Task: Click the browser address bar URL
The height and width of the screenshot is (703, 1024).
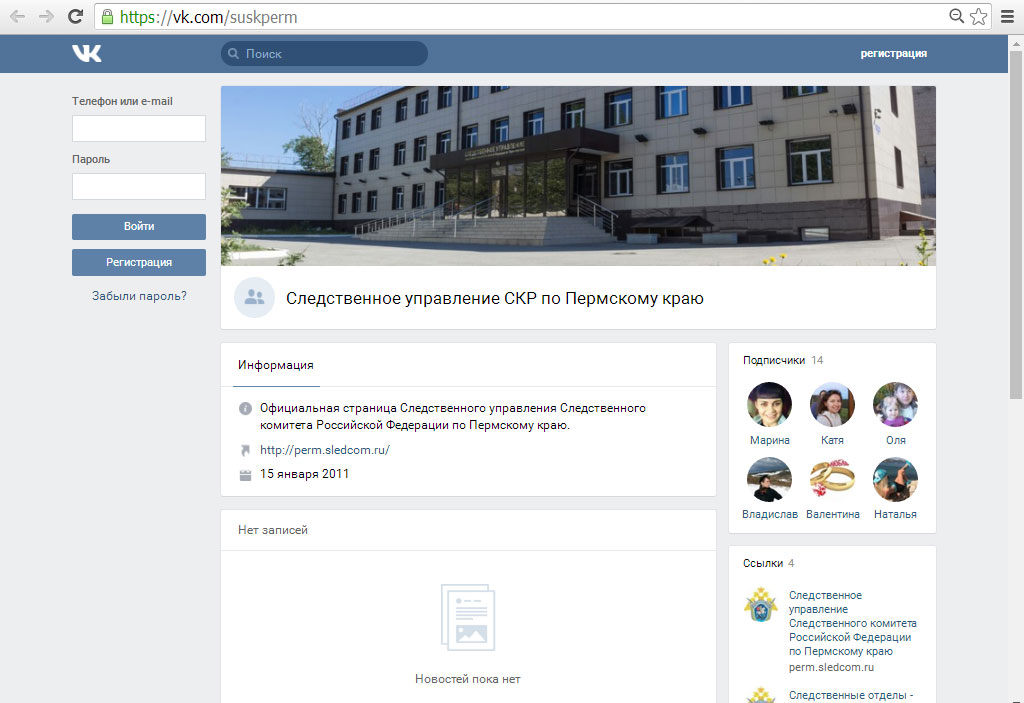Action: point(208,17)
